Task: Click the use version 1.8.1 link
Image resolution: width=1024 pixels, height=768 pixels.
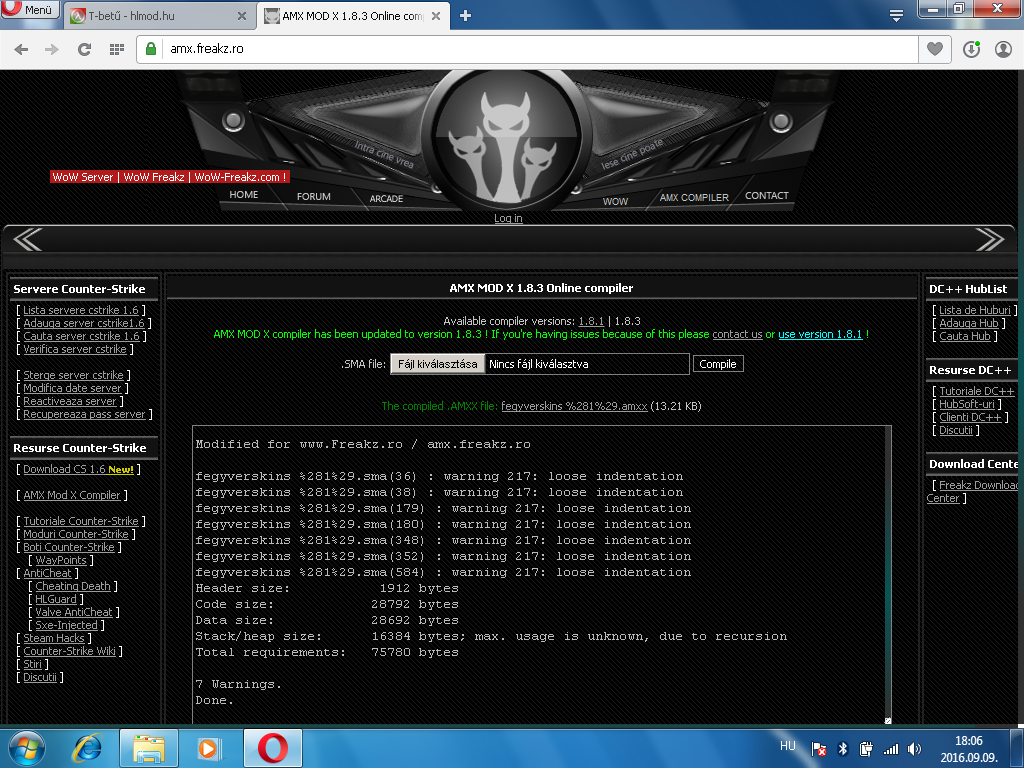Action: coord(820,334)
